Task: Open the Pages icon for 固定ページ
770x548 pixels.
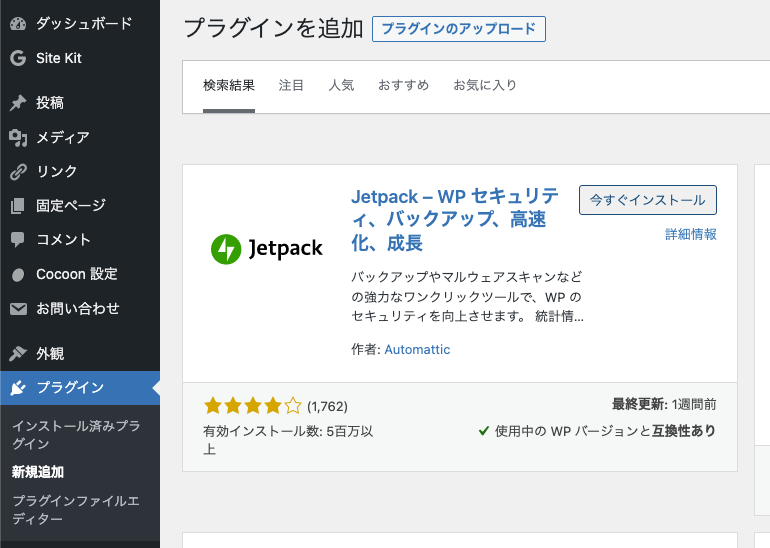Action: pos(18,206)
